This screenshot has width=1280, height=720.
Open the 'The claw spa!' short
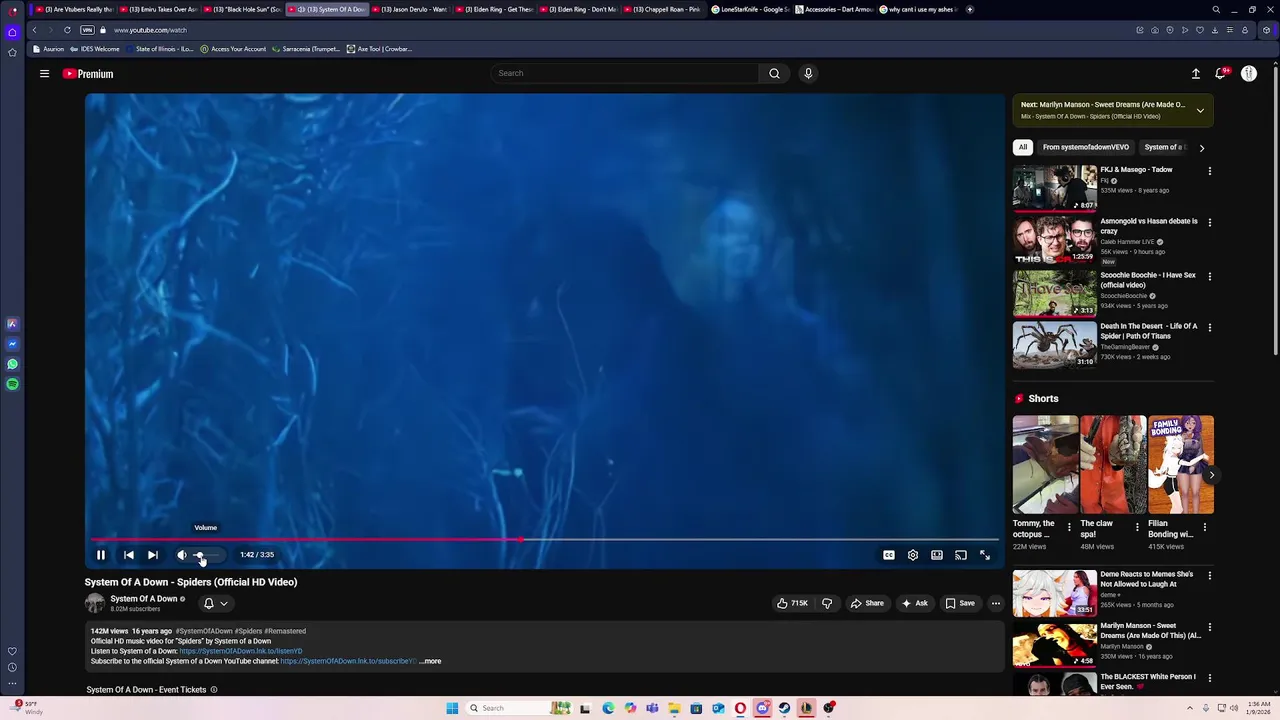tap(1113, 464)
